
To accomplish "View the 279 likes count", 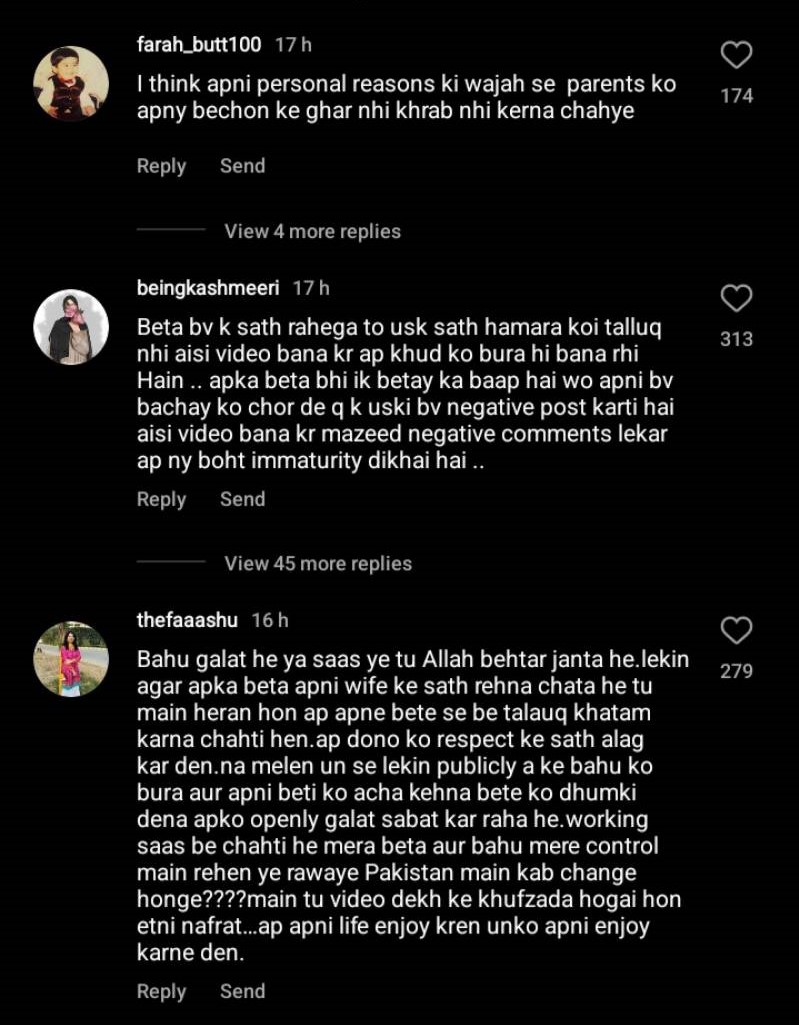I will 737,671.
